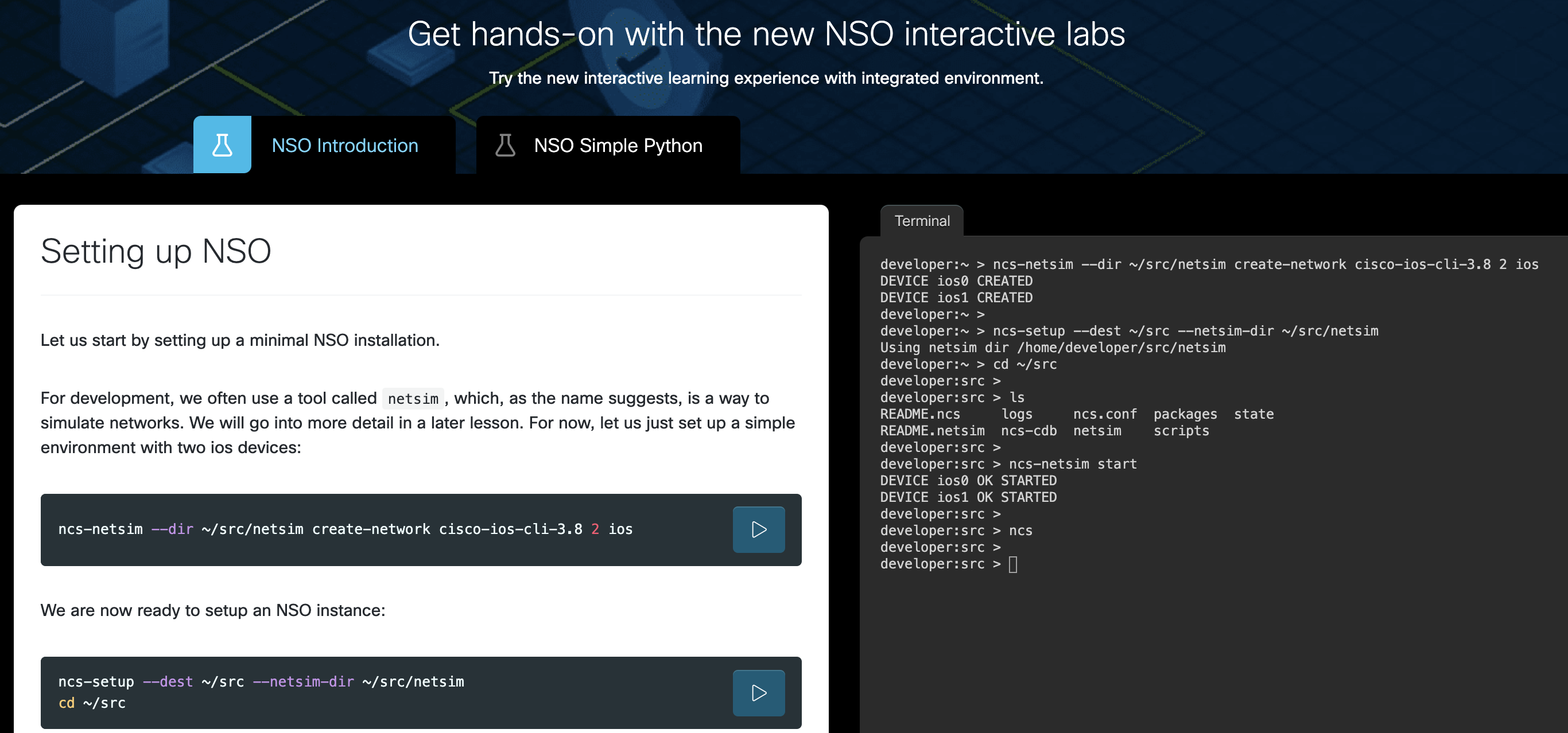Viewport: 1568px width, 733px height.
Task: Click the packages listing in terminal output
Action: coord(1185,414)
